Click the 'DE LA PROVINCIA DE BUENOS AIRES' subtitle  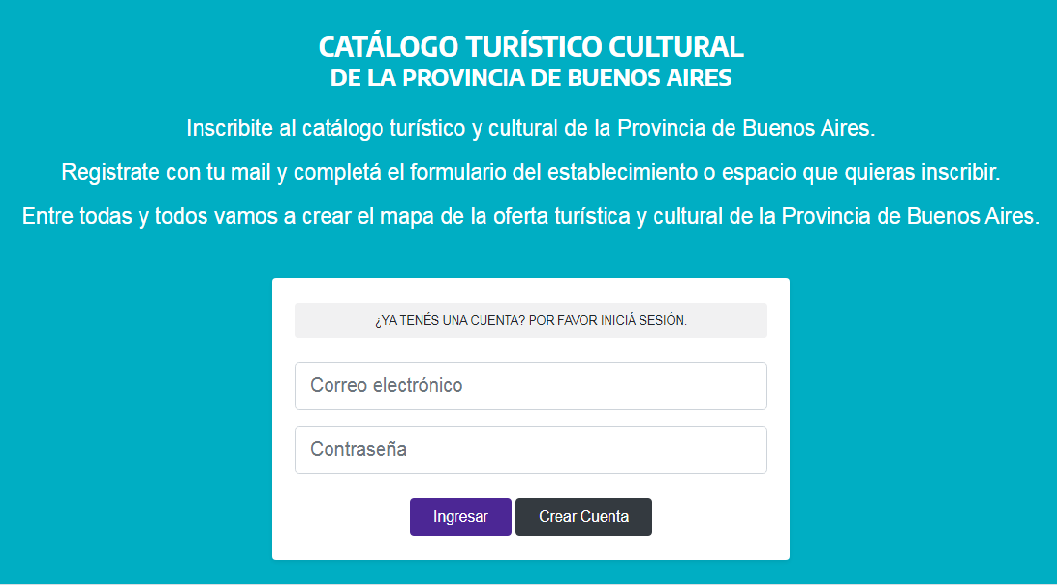click(530, 78)
